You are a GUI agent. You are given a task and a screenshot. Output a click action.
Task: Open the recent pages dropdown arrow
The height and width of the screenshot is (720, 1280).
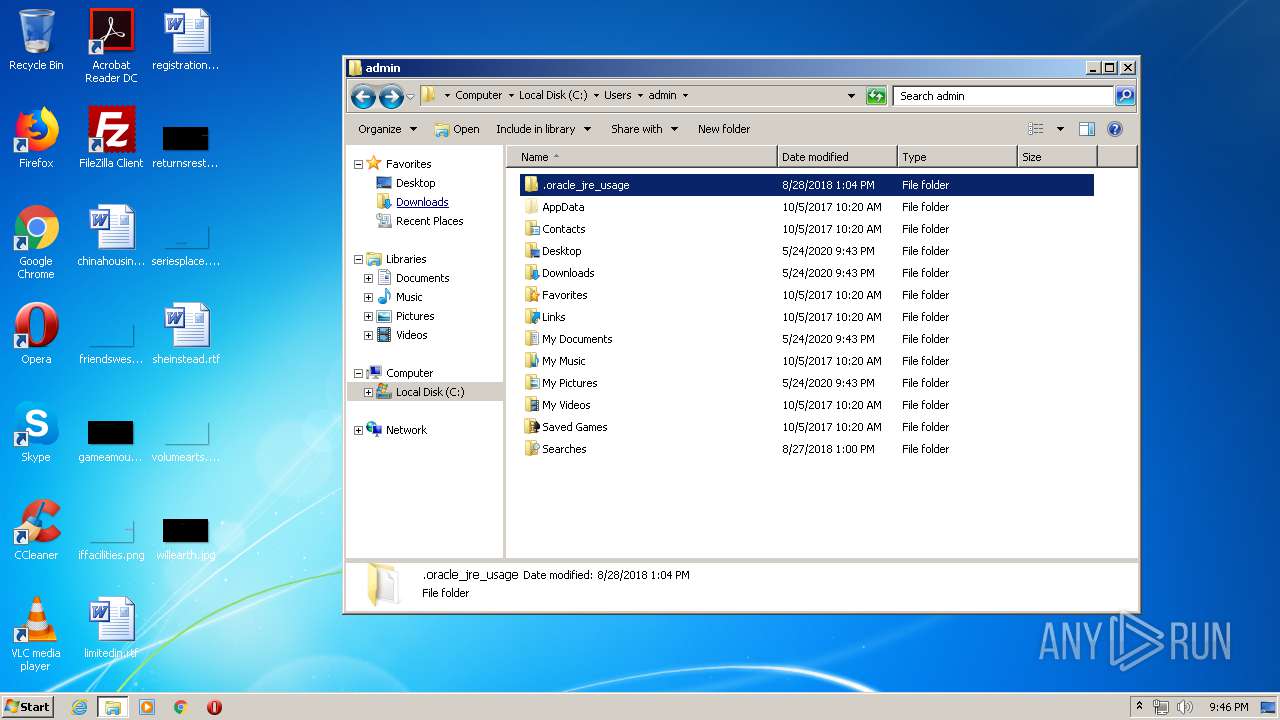[410, 97]
